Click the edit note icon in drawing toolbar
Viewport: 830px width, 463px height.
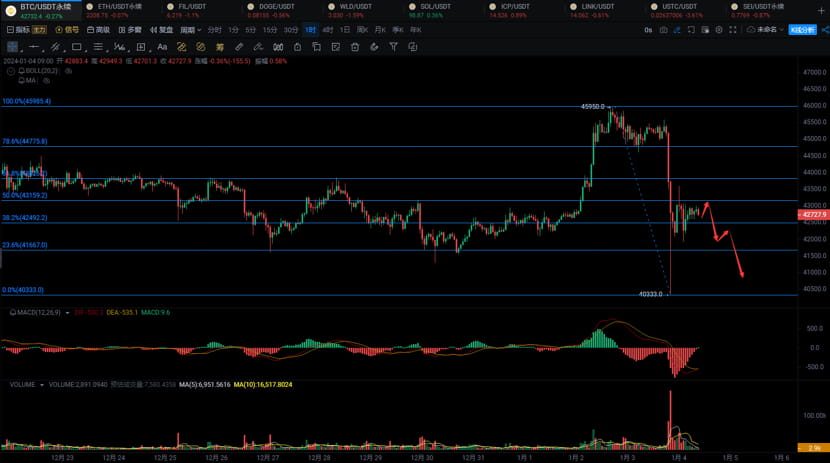336,47
